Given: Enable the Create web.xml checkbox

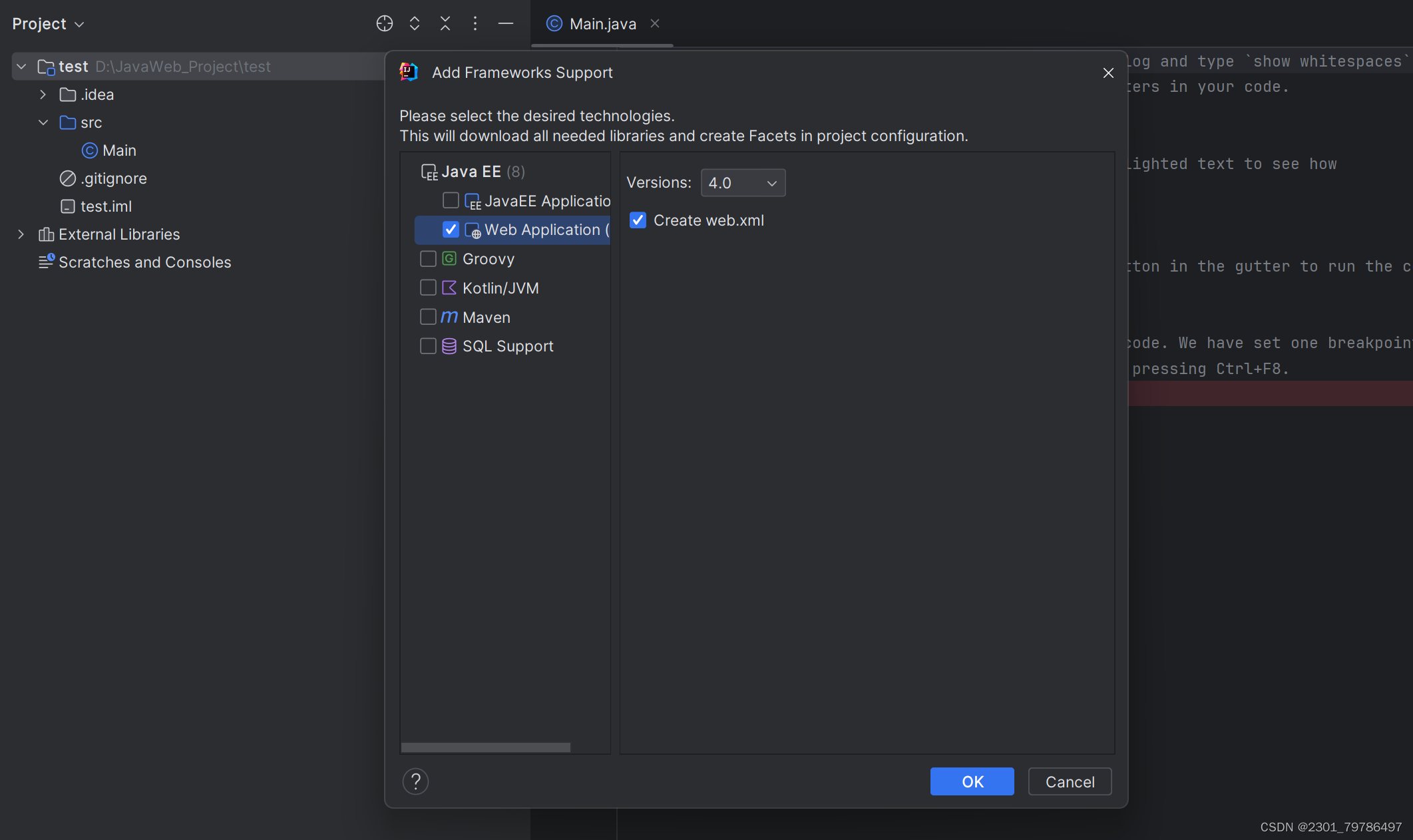Looking at the screenshot, I should [x=638, y=220].
